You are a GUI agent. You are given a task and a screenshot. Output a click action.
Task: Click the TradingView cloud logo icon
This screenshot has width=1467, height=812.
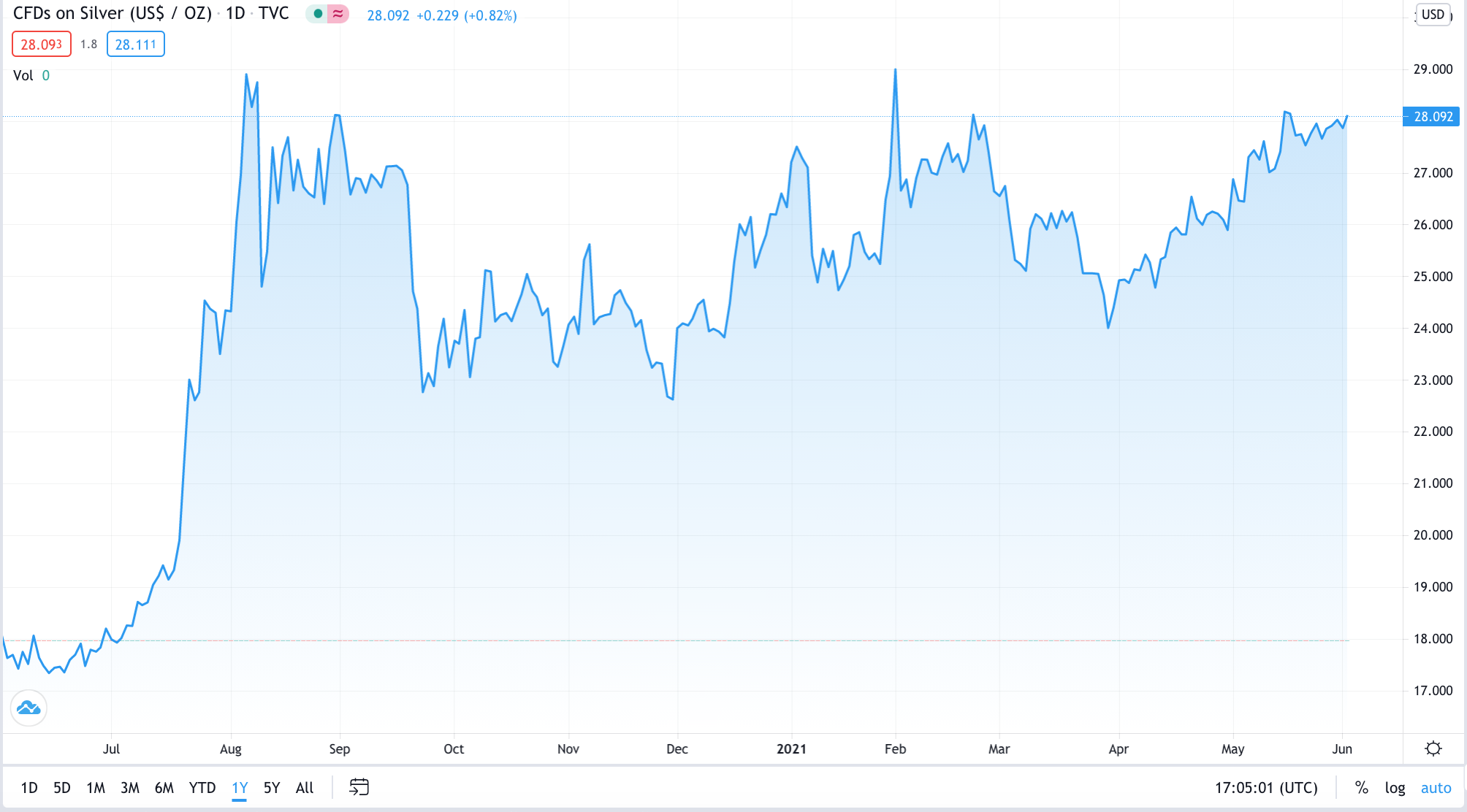28,708
